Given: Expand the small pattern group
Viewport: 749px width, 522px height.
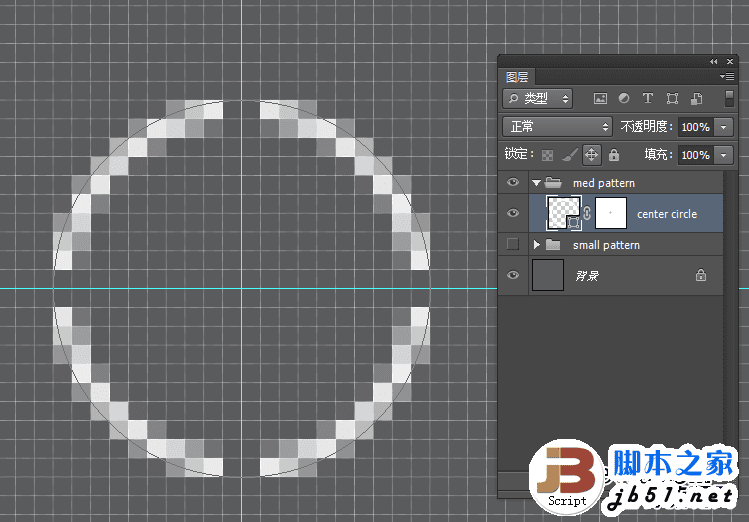Looking at the screenshot, I should click(537, 245).
